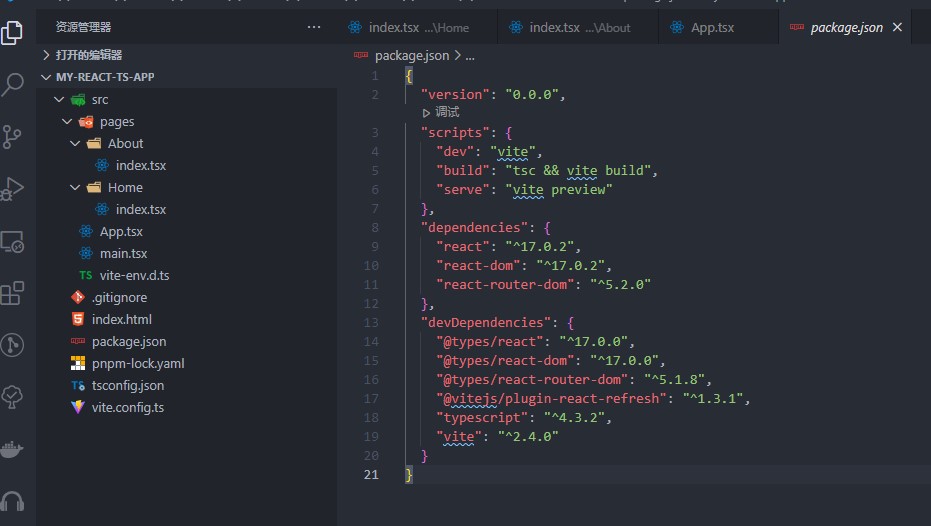931x526 pixels.
Task: Collapse the src folder
Action: click(99, 99)
